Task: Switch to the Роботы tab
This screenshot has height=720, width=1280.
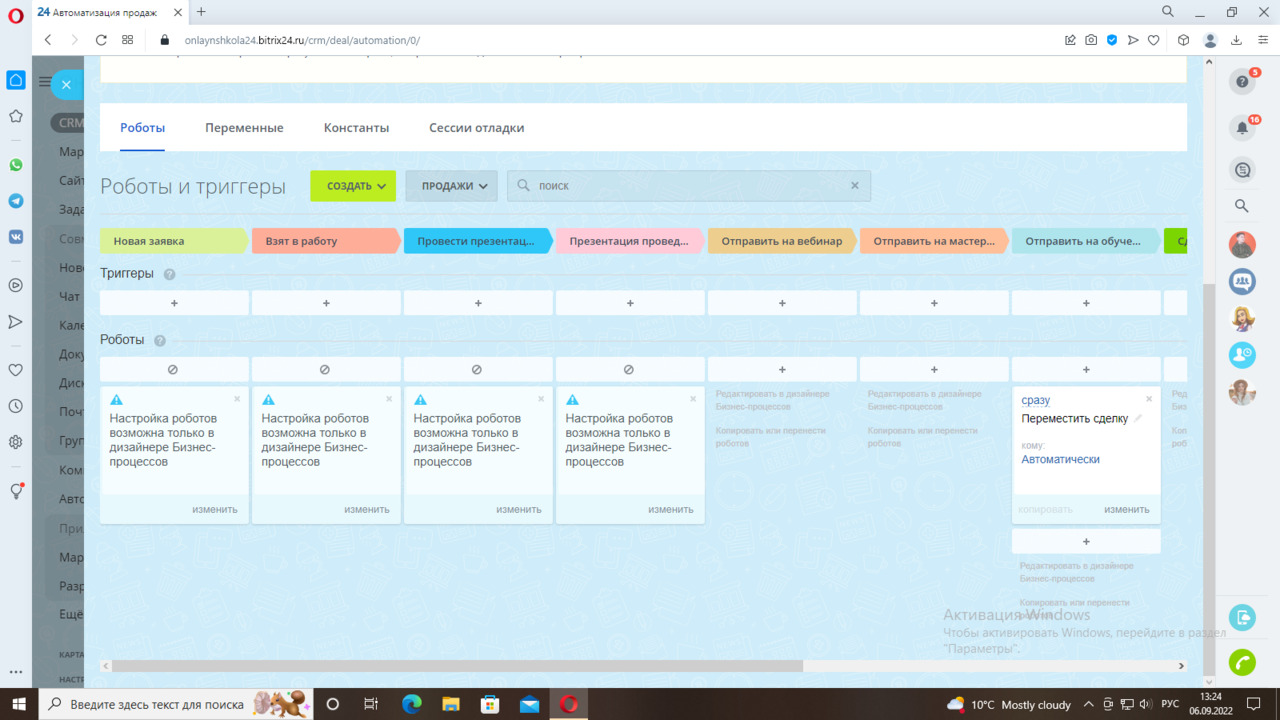Action: point(142,128)
